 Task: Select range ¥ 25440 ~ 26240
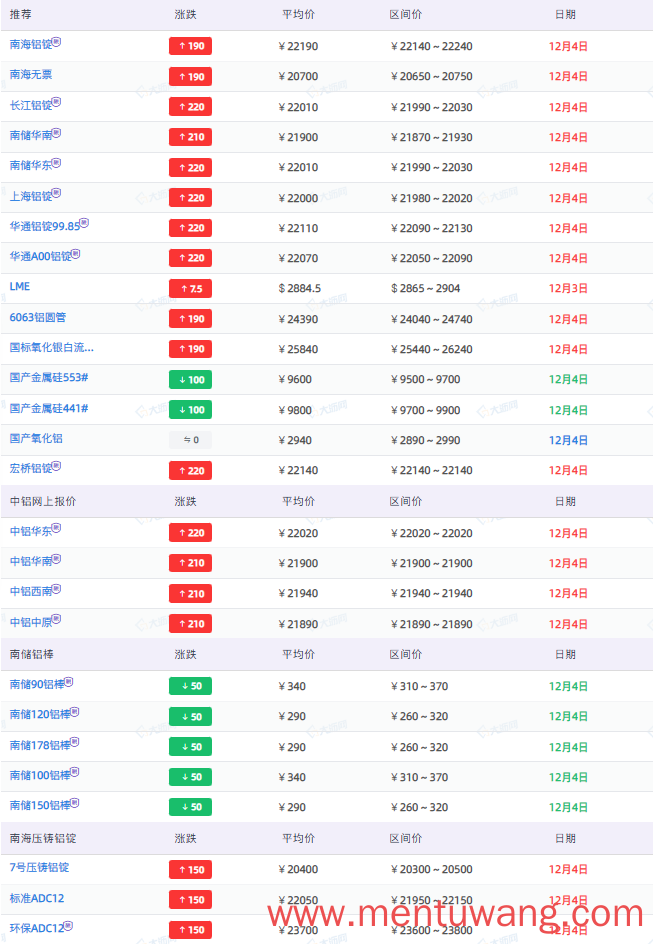tap(432, 350)
